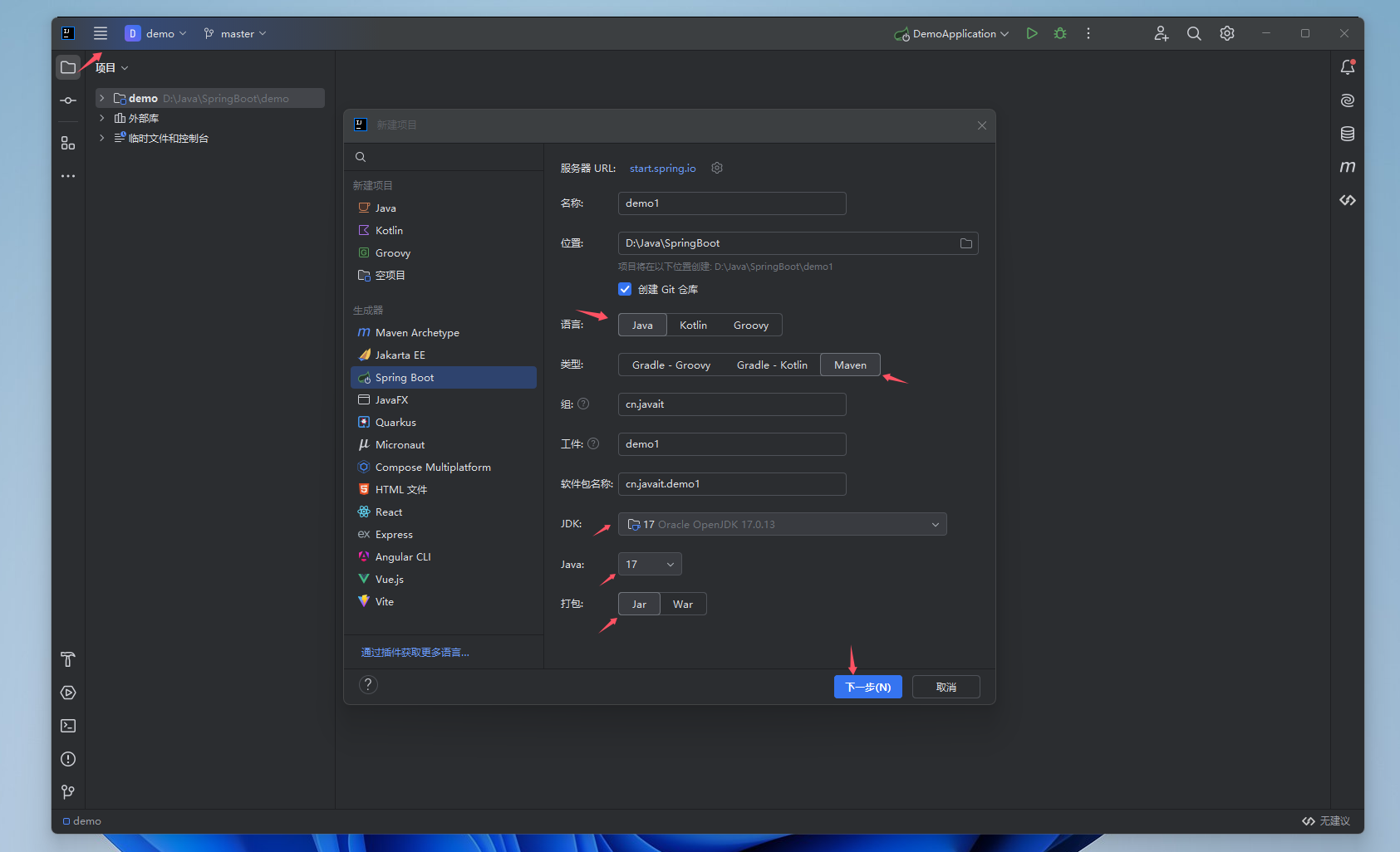
Task: Click the group field help icon
Action: click(583, 404)
